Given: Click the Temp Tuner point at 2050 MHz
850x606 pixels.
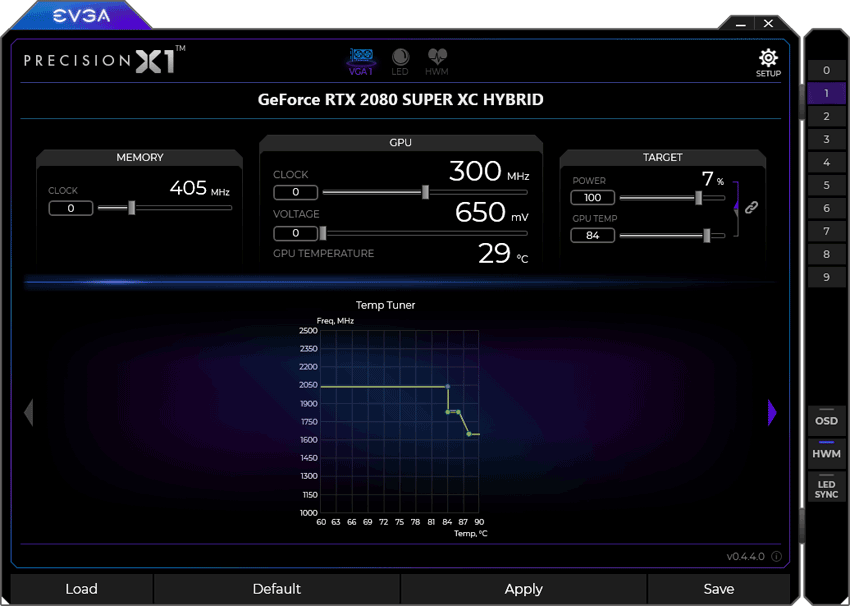Looking at the screenshot, I should (447, 386).
